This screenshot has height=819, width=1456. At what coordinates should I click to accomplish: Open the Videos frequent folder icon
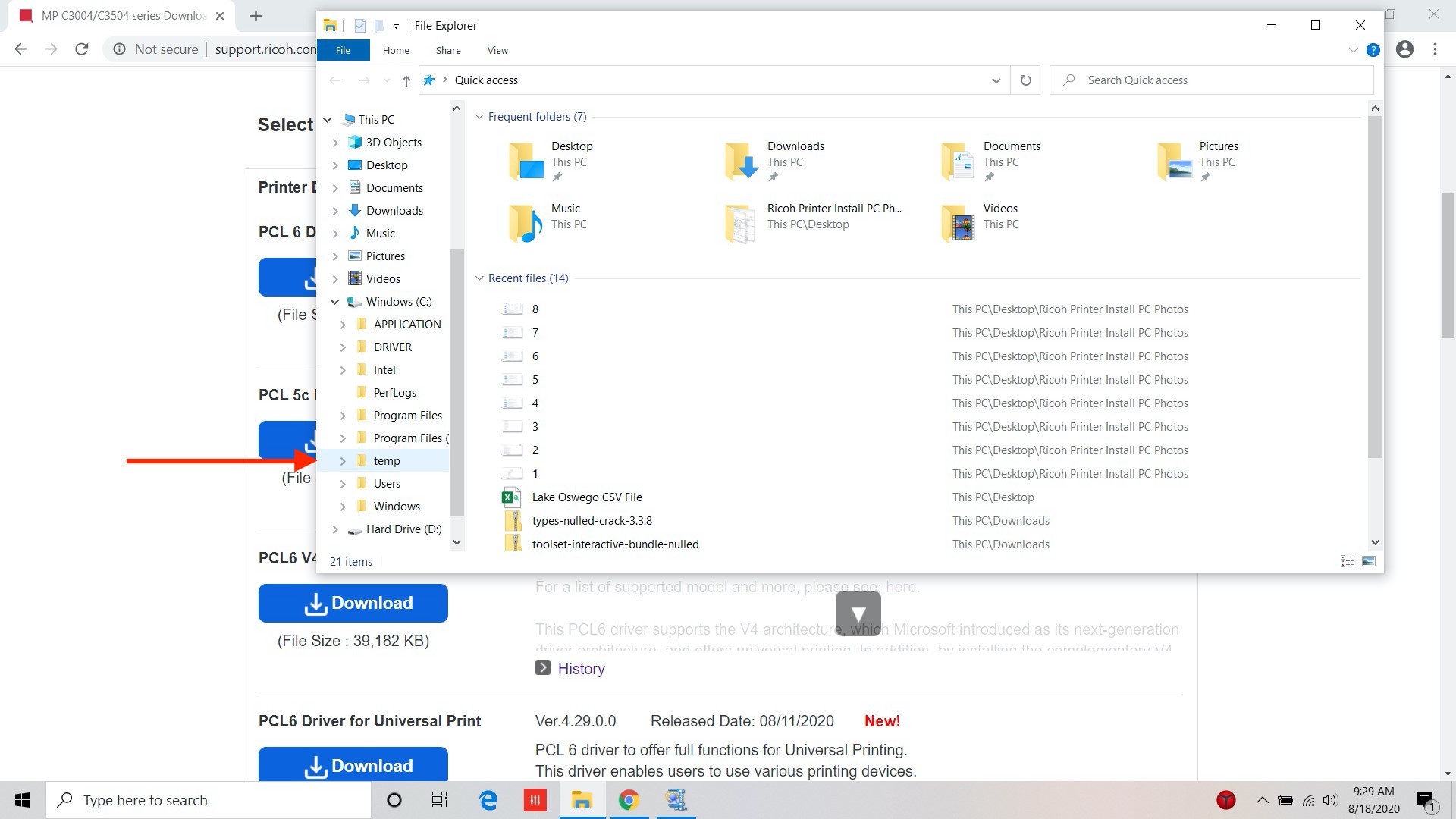click(958, 223)
